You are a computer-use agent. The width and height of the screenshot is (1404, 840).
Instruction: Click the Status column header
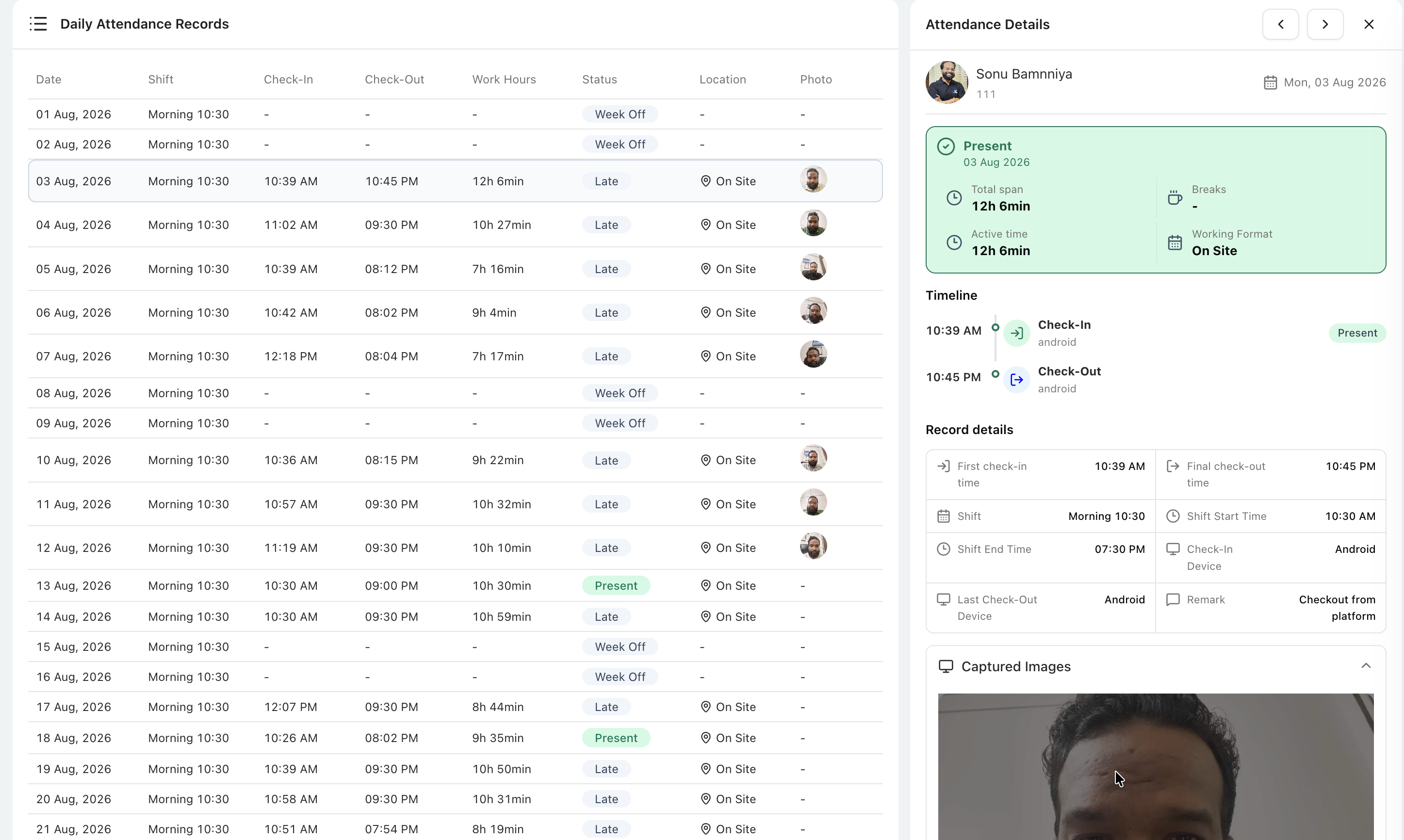click(x=600, y=79)
